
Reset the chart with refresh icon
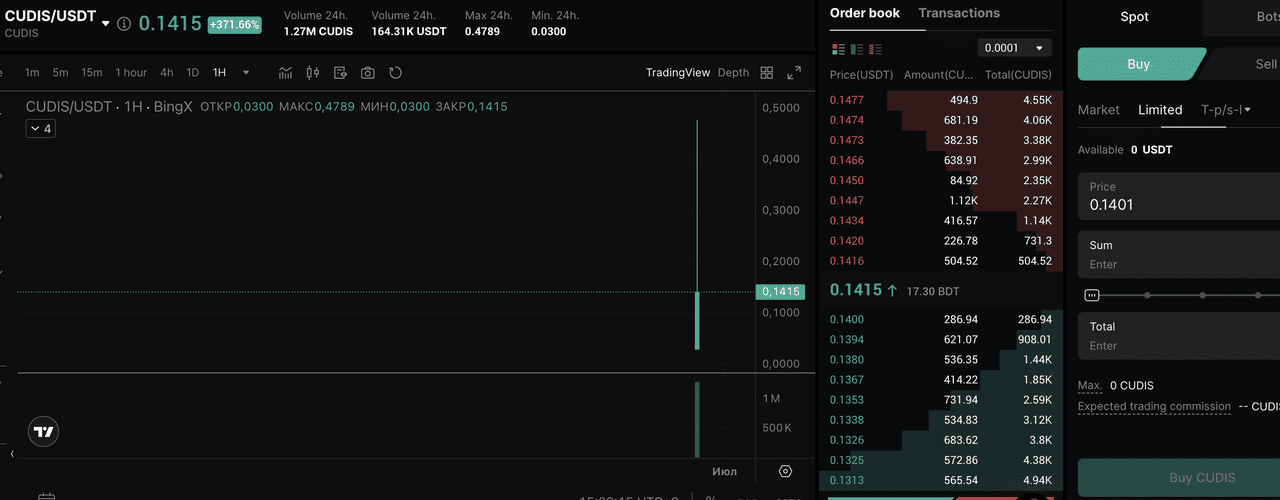pos(395,73)
